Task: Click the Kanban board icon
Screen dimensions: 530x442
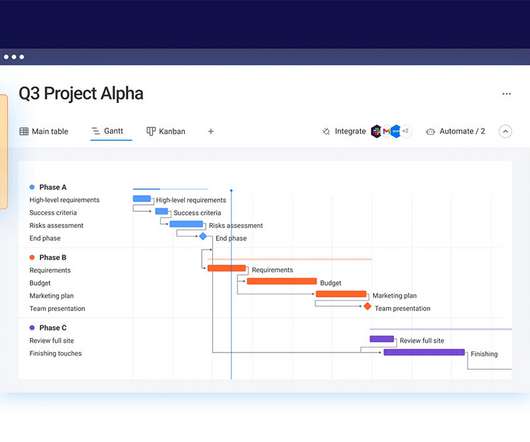Action: [x=151, y=131]
